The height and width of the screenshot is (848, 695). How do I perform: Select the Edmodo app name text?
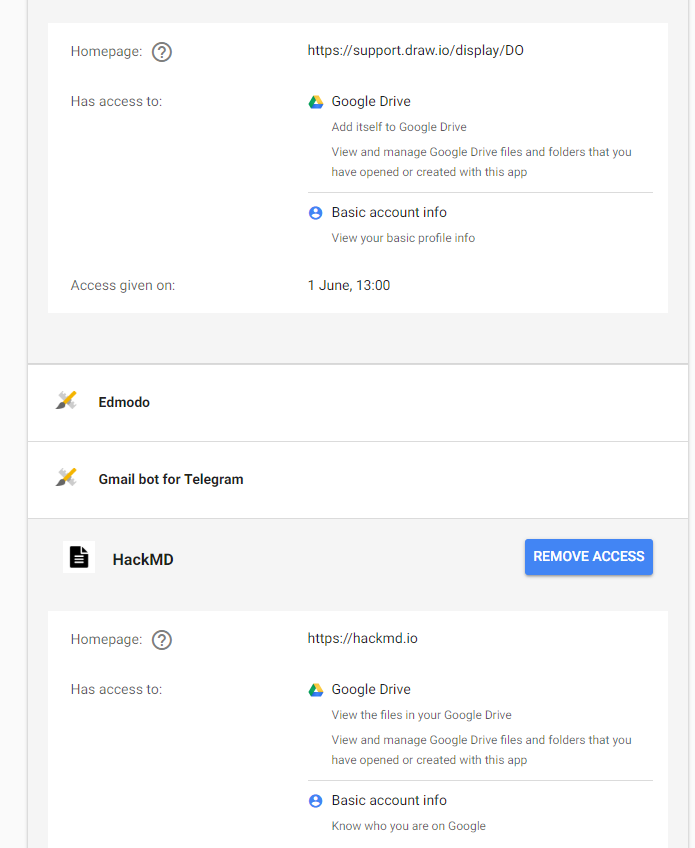point(123,401)
